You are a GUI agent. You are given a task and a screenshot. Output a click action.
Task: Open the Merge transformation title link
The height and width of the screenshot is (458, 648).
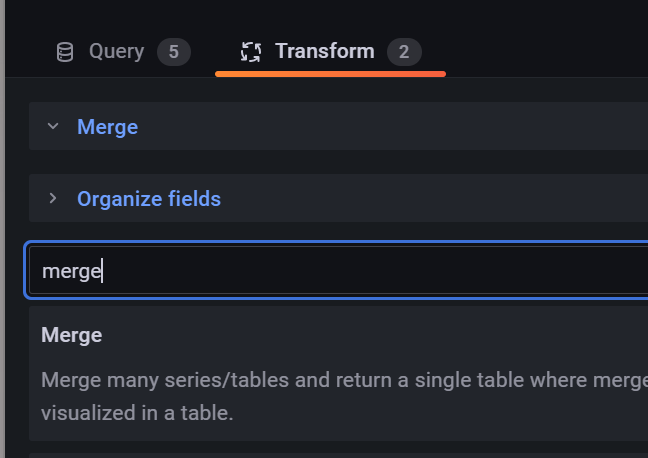107,127
